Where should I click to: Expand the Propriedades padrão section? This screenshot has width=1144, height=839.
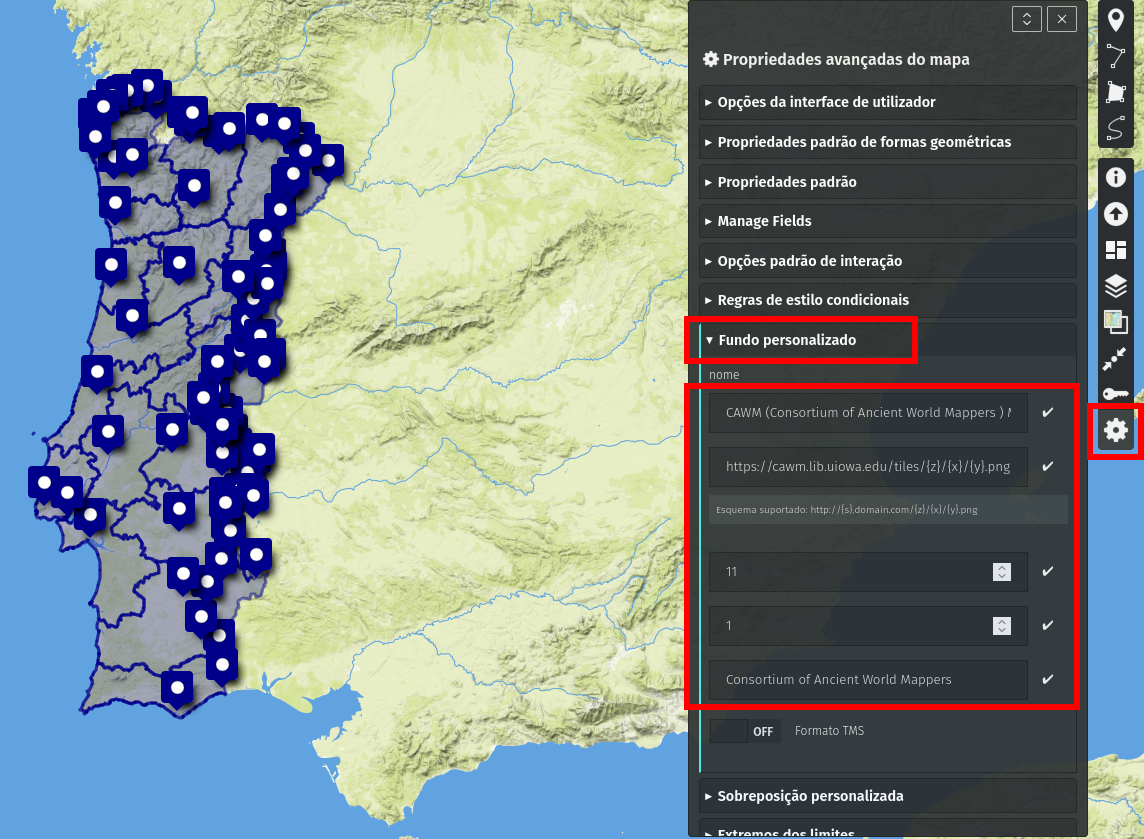pos(887,182)
